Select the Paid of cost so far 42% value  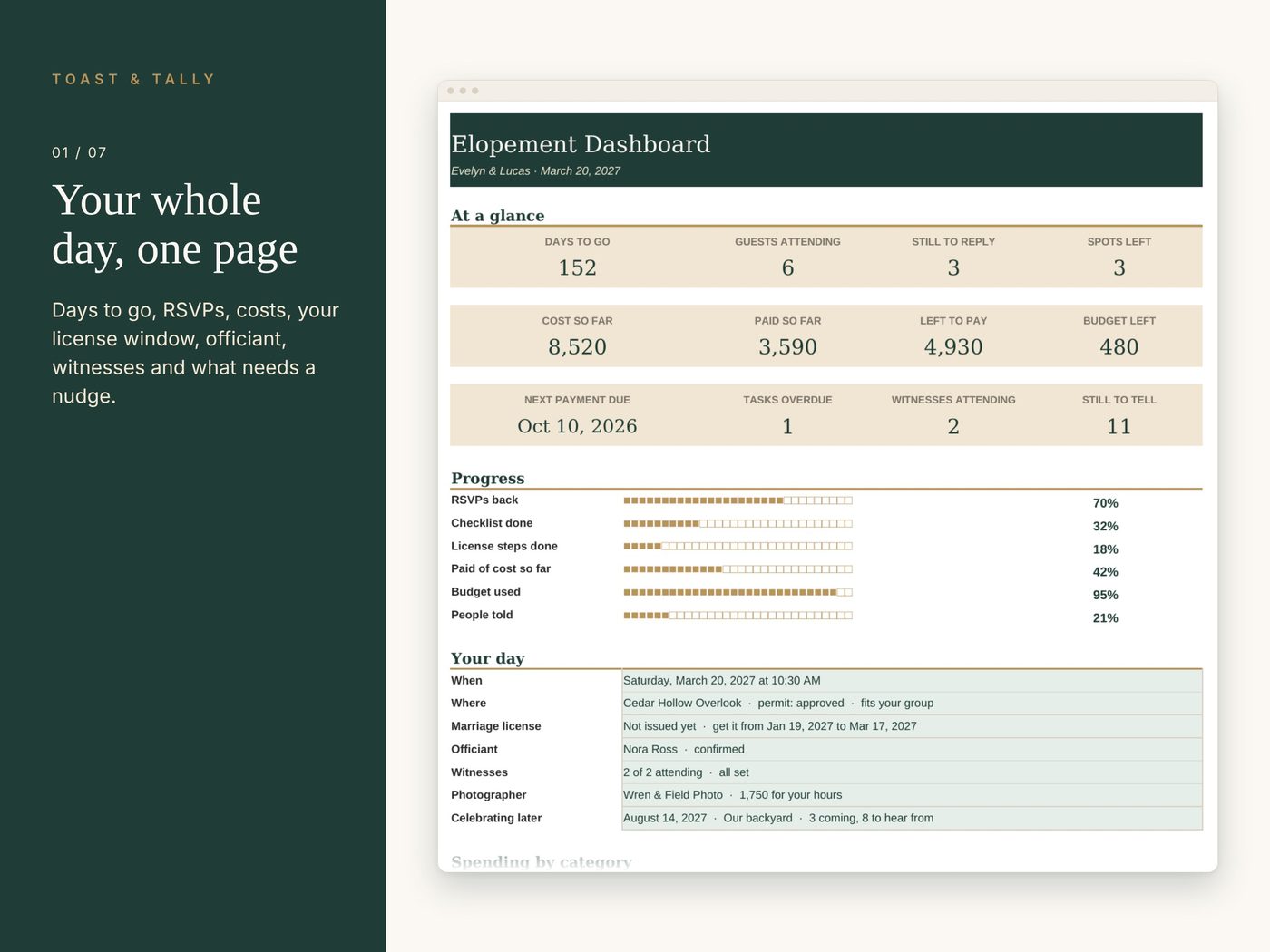[1105, 572]
